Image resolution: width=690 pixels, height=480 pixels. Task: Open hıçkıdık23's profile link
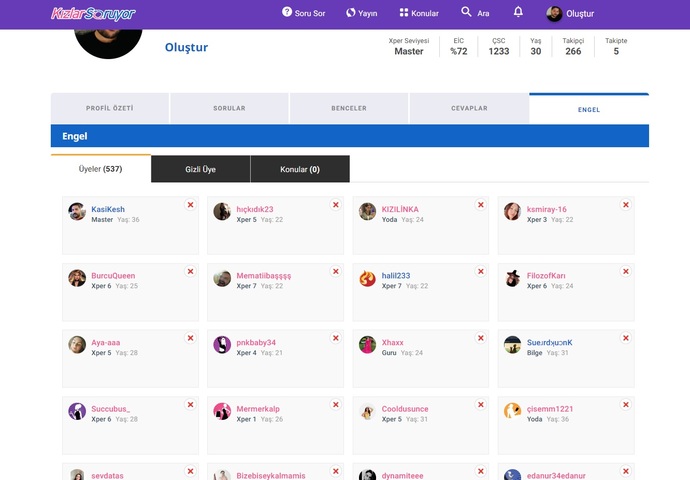pos(255,209)
